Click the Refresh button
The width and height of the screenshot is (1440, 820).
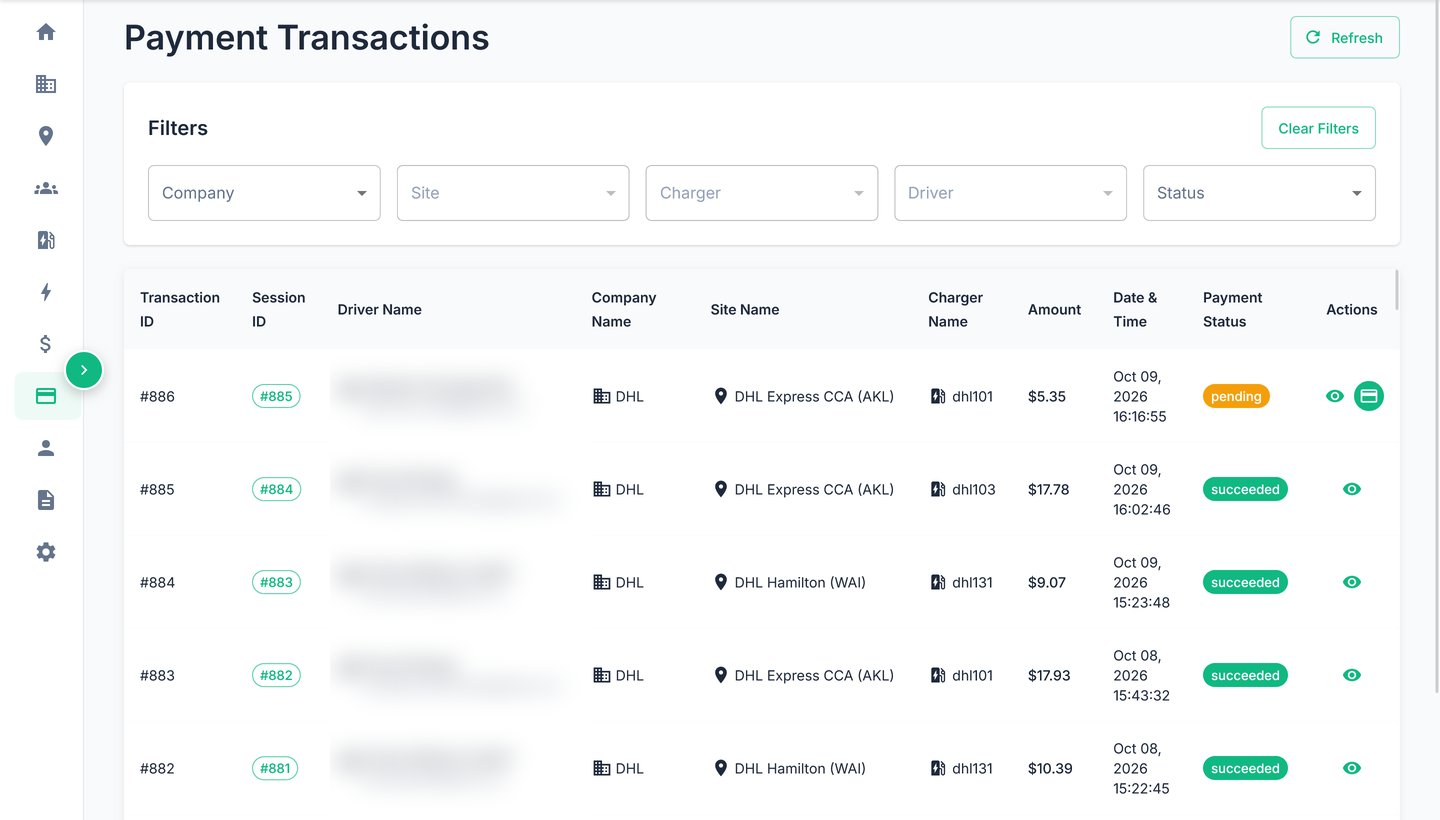(x=1345, y=37)
